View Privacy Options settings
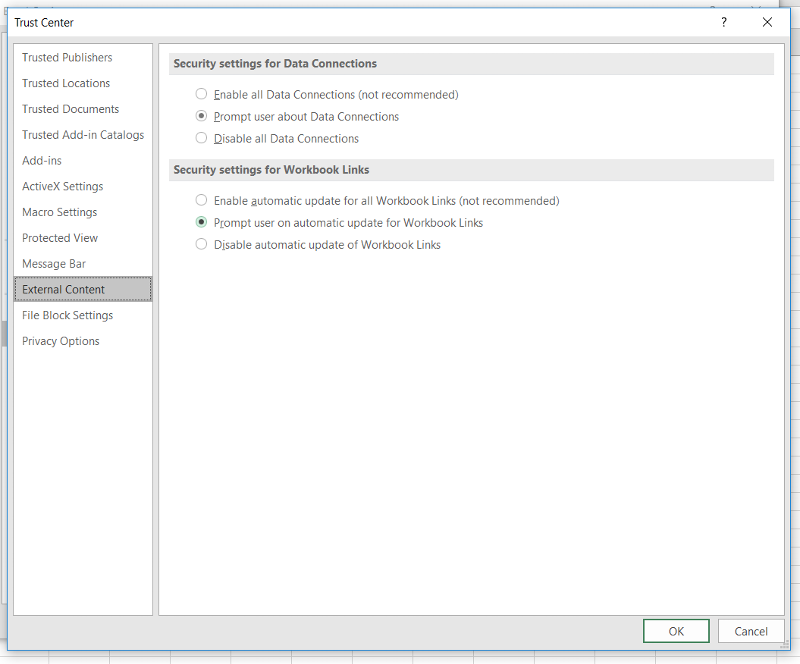The image size is (800, 664). pyautogui.click(x=61, y=341)
